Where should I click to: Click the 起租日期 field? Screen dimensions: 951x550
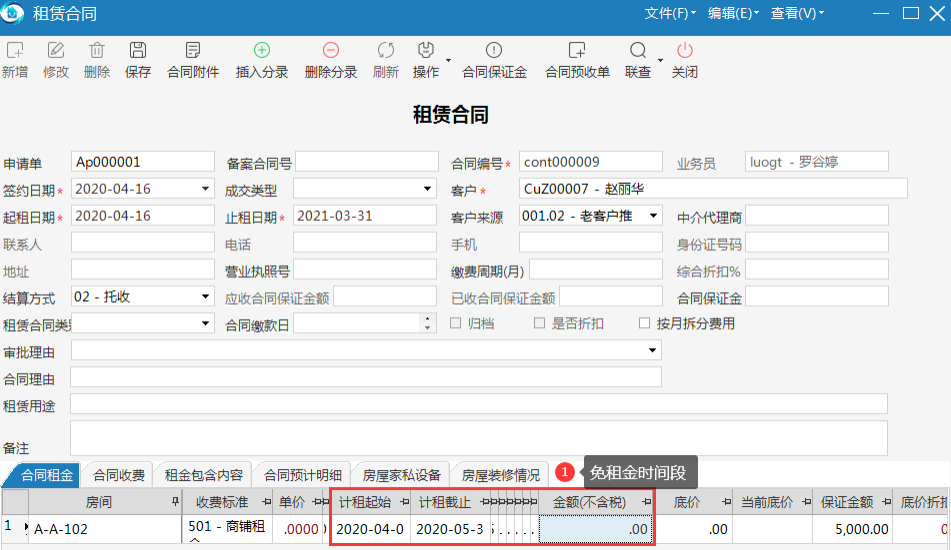pos(143,216)
